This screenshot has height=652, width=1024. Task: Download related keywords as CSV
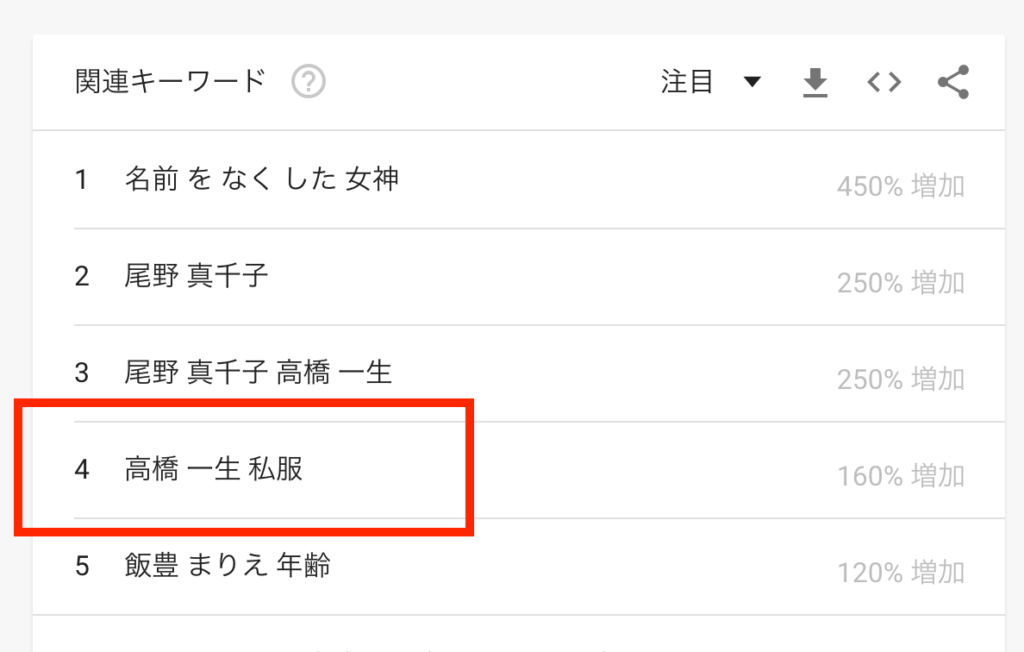[x=816, y=83]
